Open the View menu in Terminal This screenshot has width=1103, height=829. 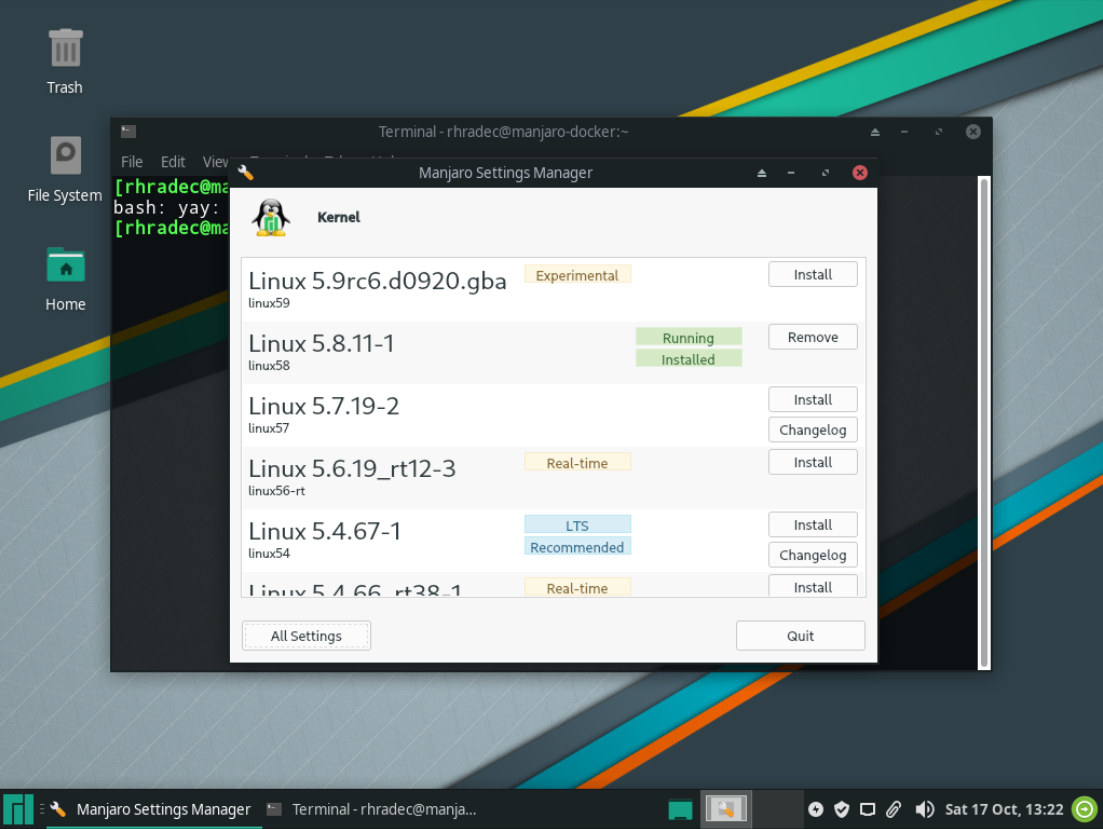(x=215, y=162)
